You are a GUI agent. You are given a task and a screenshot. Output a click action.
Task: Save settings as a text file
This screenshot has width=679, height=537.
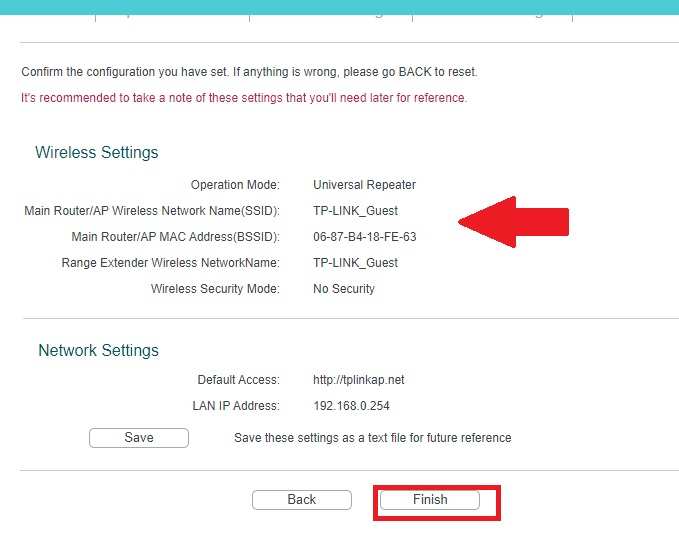pyautogui.click(x=139, y=438)
